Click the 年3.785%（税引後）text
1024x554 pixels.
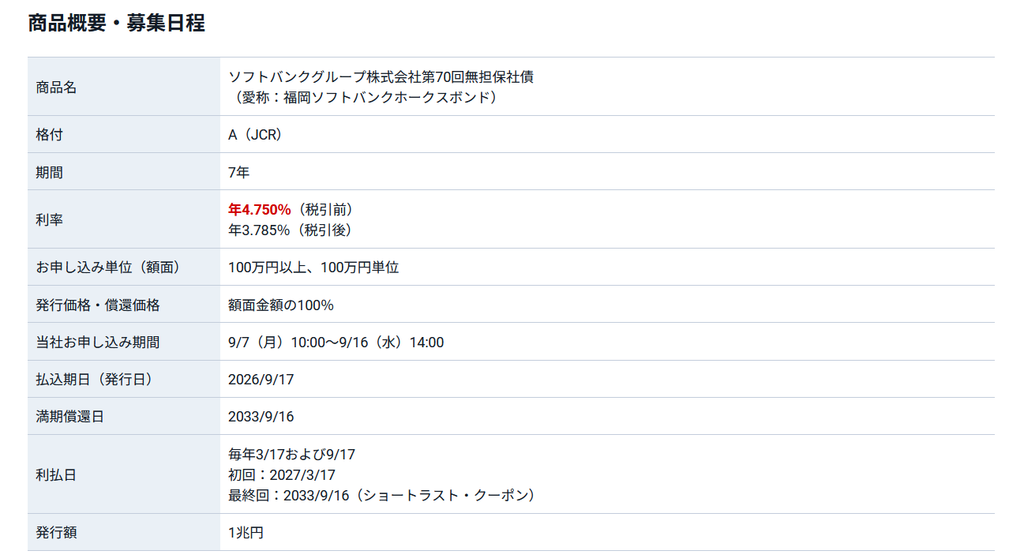tap(293, 230)
